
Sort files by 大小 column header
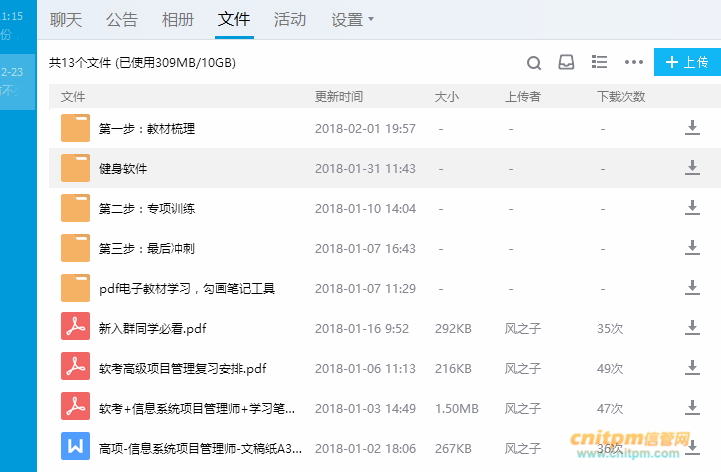tap(446, 97)
